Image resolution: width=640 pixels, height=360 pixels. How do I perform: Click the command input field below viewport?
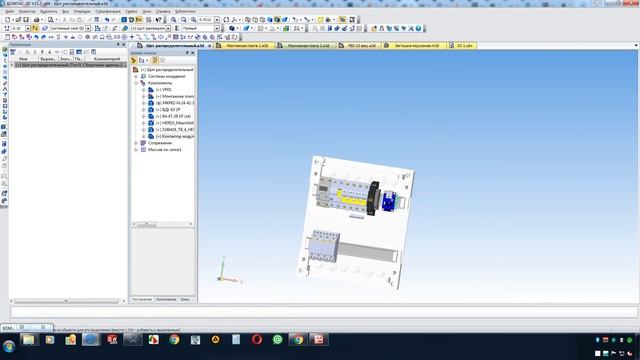click(323, 312)
